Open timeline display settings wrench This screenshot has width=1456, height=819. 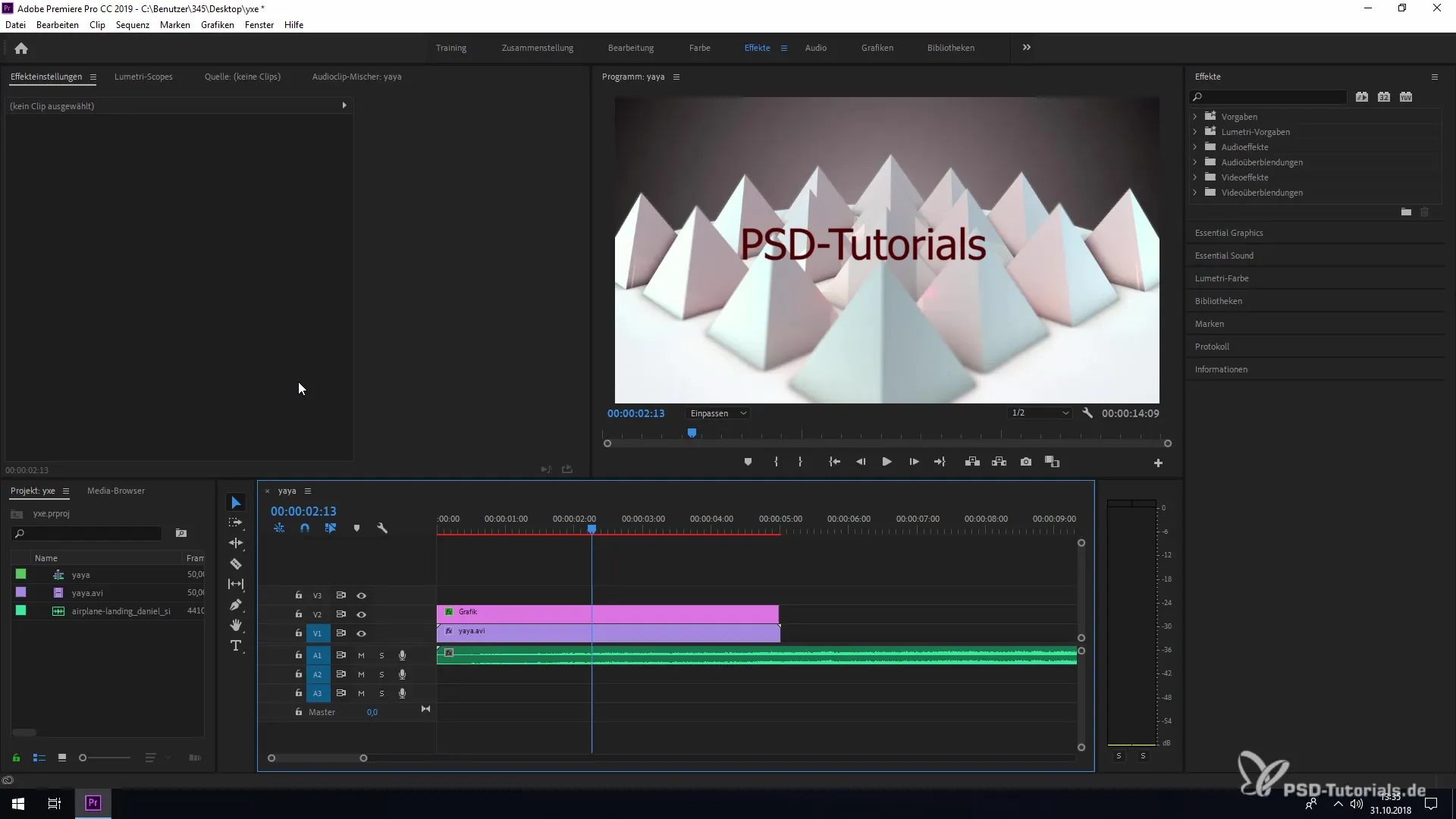pos(382,528)
